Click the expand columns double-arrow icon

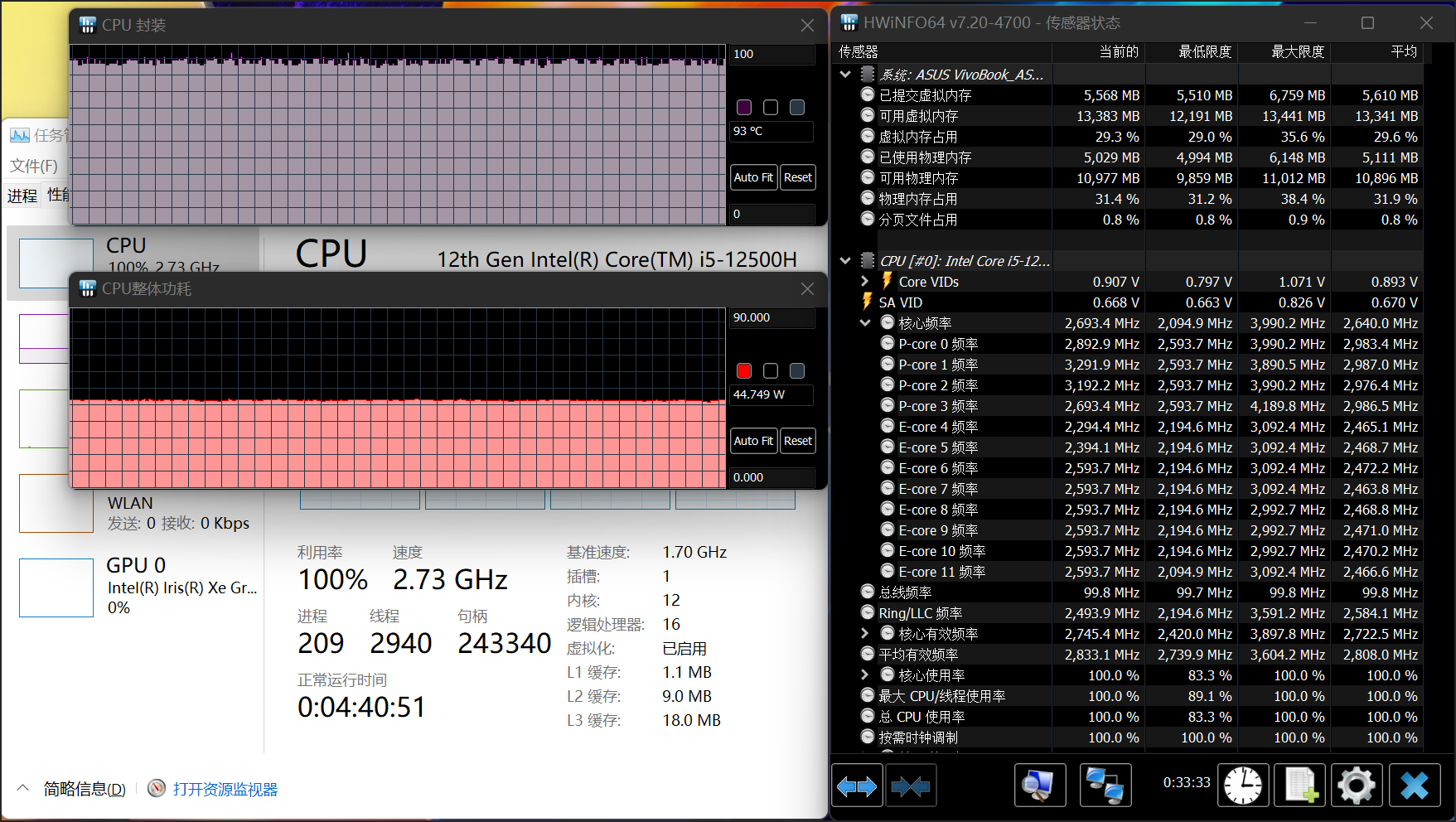coord(857,786)
